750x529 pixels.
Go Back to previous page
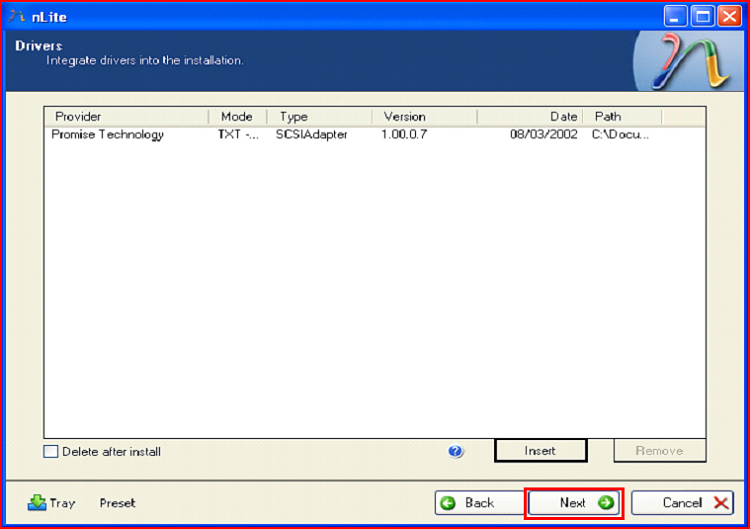click(480, 503)
